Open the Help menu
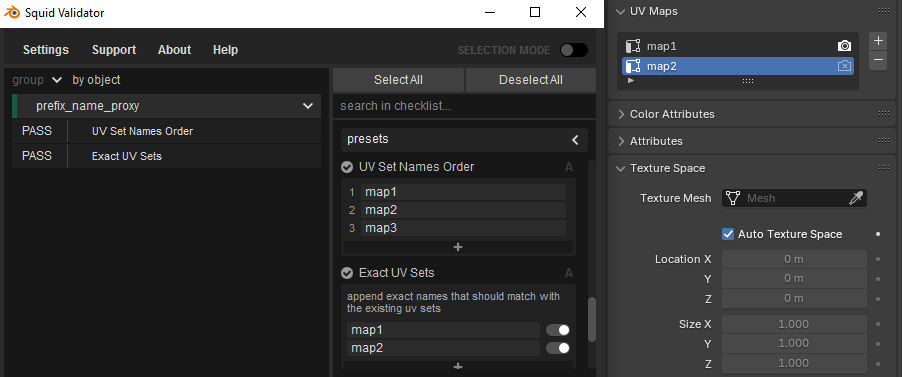 [226, 50]
